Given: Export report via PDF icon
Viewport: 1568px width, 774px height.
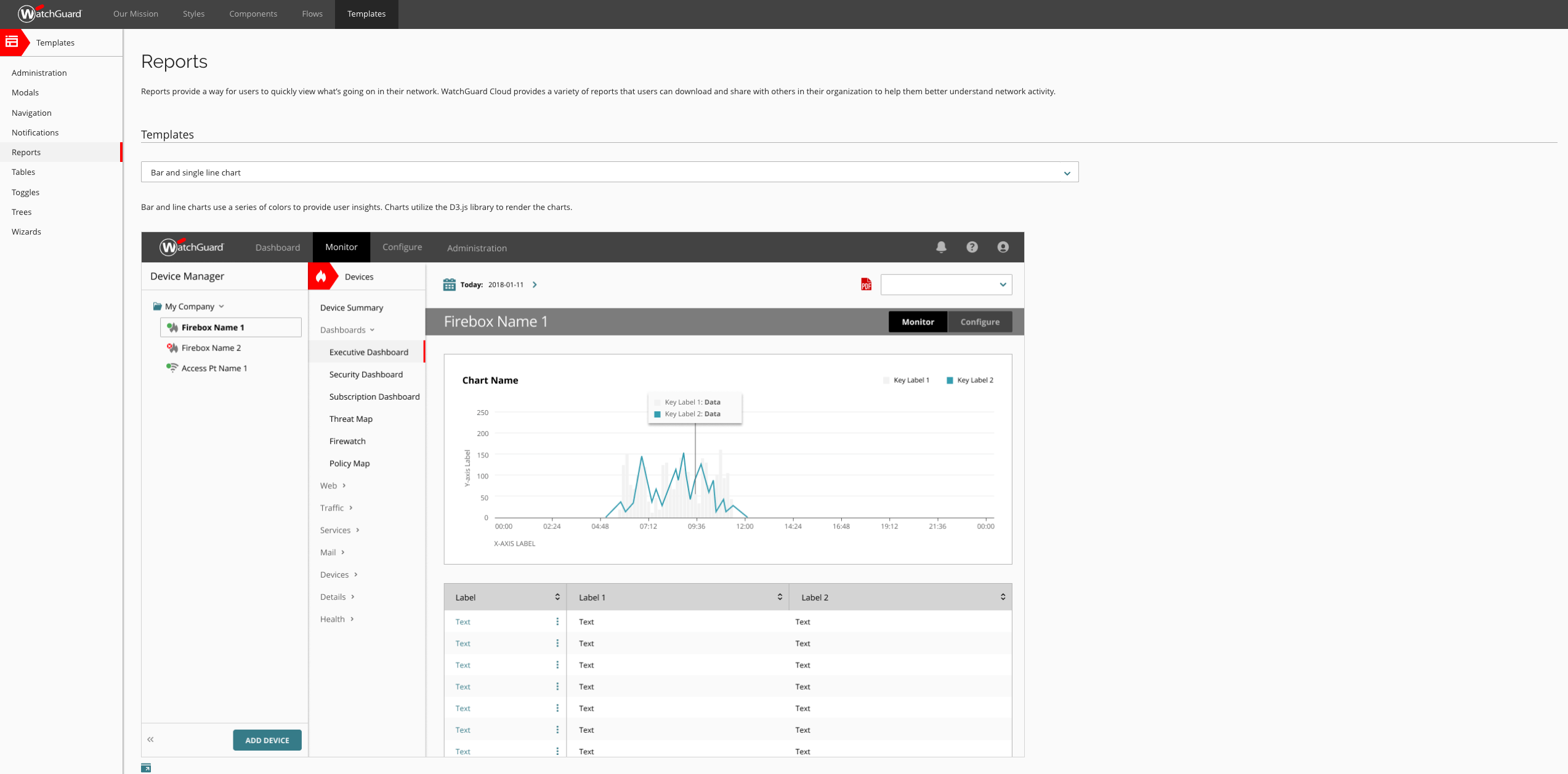Looking at the screenshot, I should point(866,284).
